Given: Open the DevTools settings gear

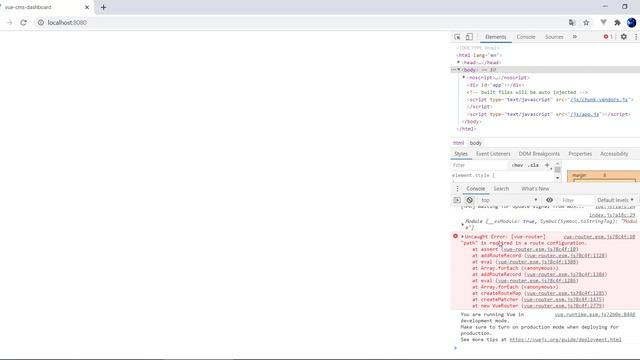Looking at the screenshot, I should coord(624,37).
